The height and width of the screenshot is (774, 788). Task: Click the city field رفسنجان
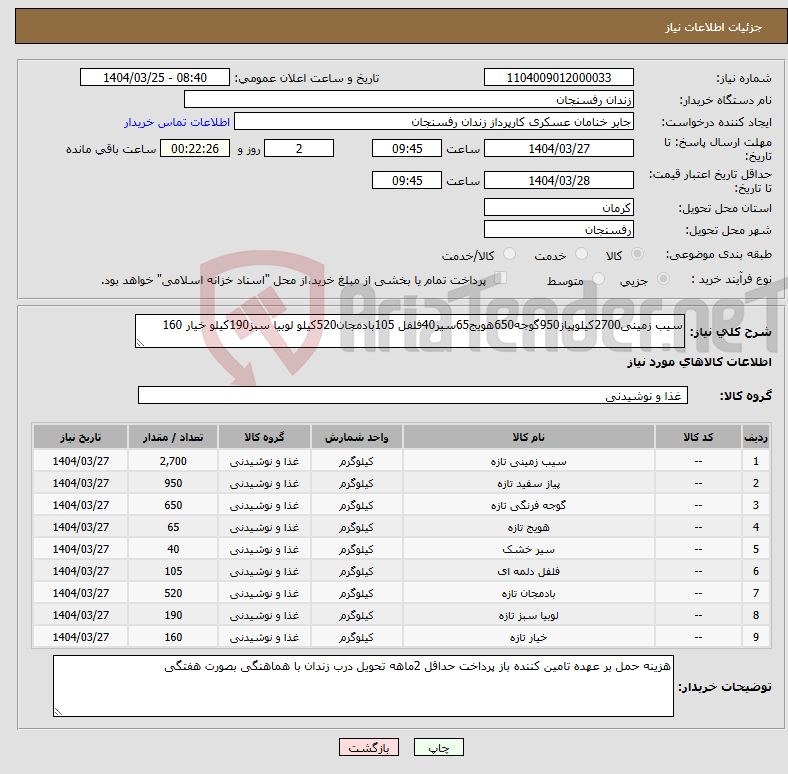(558, 229)
